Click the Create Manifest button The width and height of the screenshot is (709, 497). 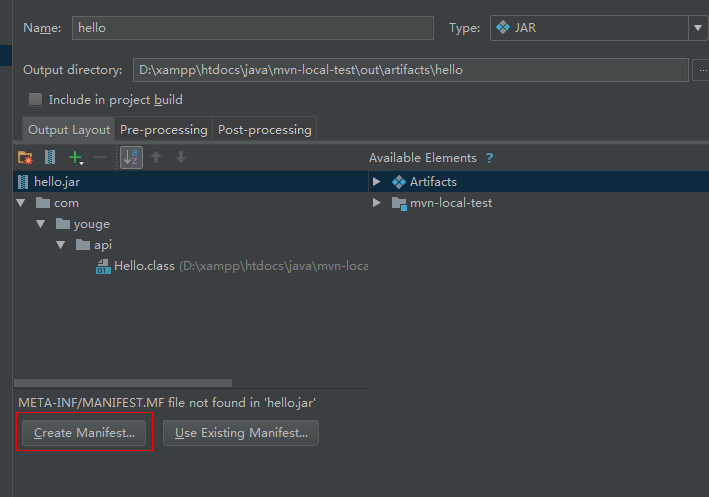tap(84, 433)
